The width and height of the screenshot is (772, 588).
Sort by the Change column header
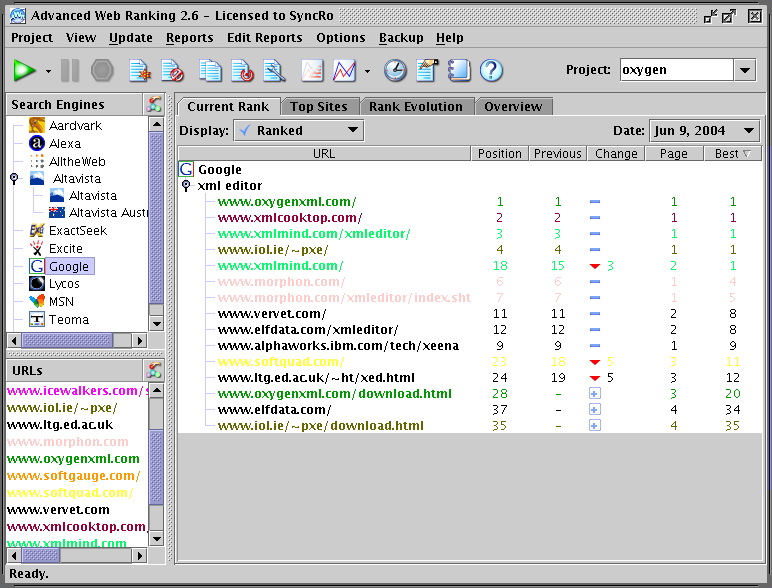click(x=616, y=154)
